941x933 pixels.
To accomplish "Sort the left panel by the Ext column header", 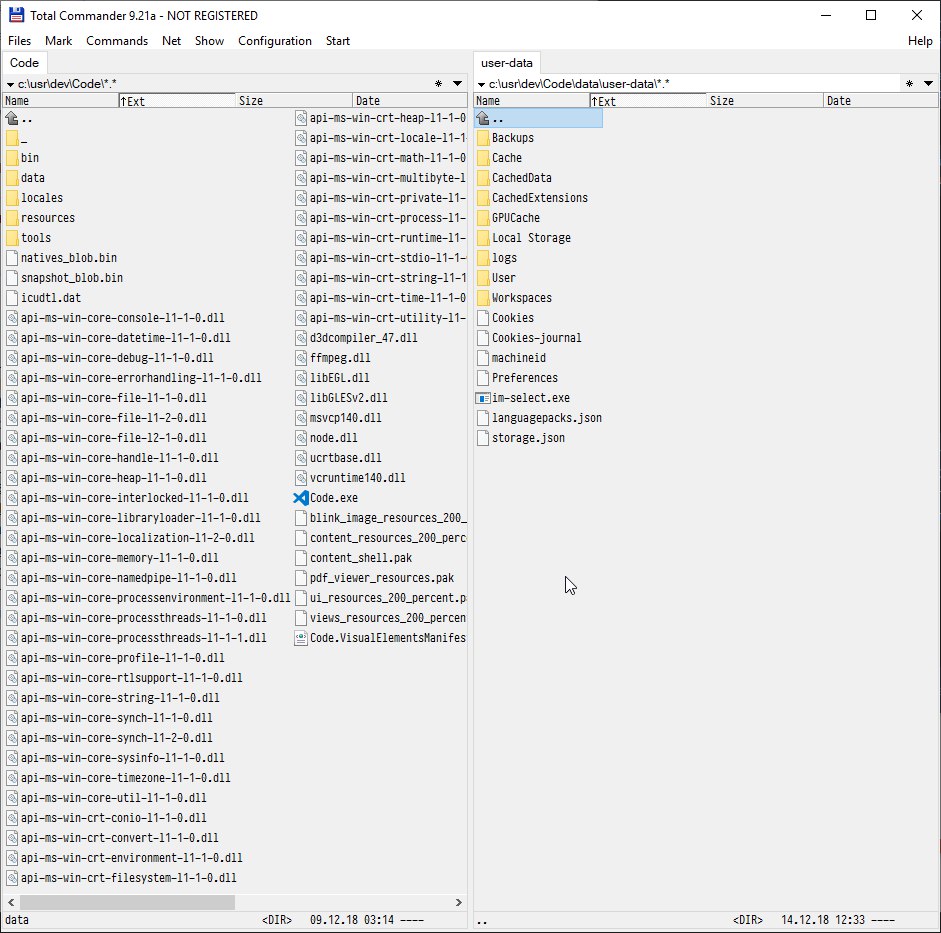I will point(177,101).
